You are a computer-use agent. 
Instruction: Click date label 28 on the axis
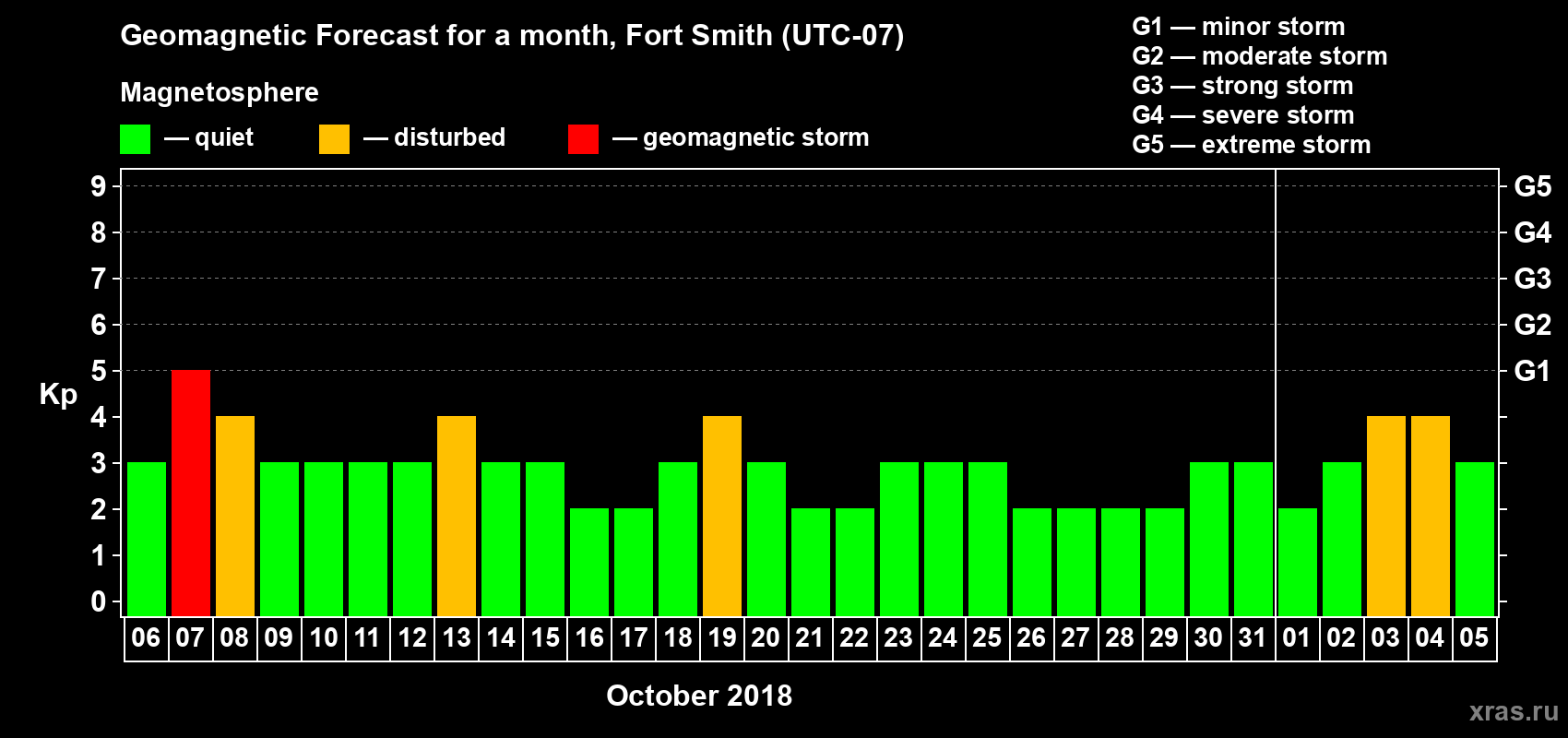(x=1120, y=637)
